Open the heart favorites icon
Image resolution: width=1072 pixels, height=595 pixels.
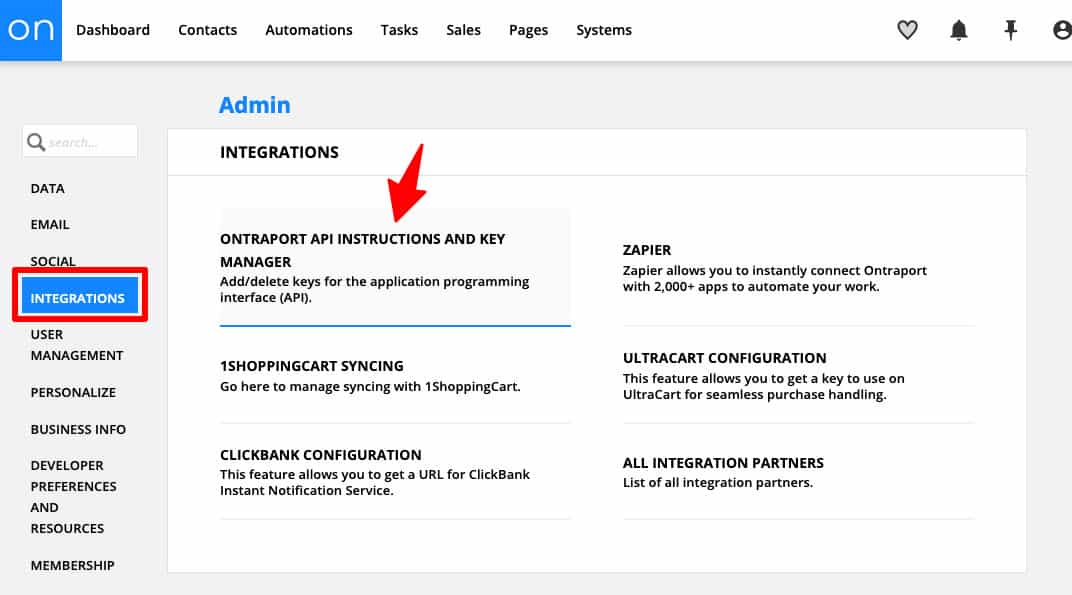tap(907, 30)
